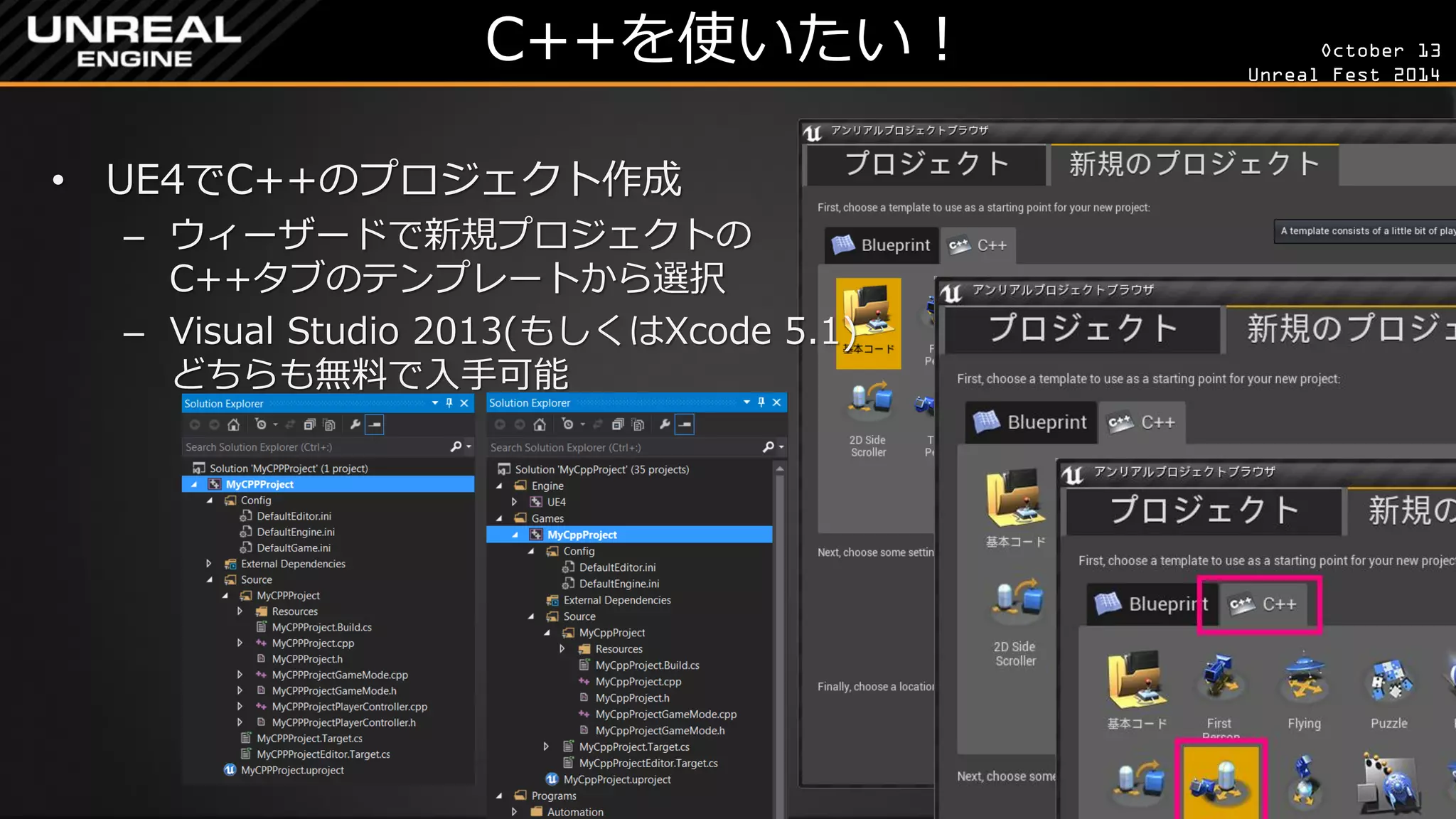Image resolution: width=1456 pixels, height=819 pixels.
Task: Click Collapse All icon in right Solution Explorer toolbar
Action: [x=618, y=424]
